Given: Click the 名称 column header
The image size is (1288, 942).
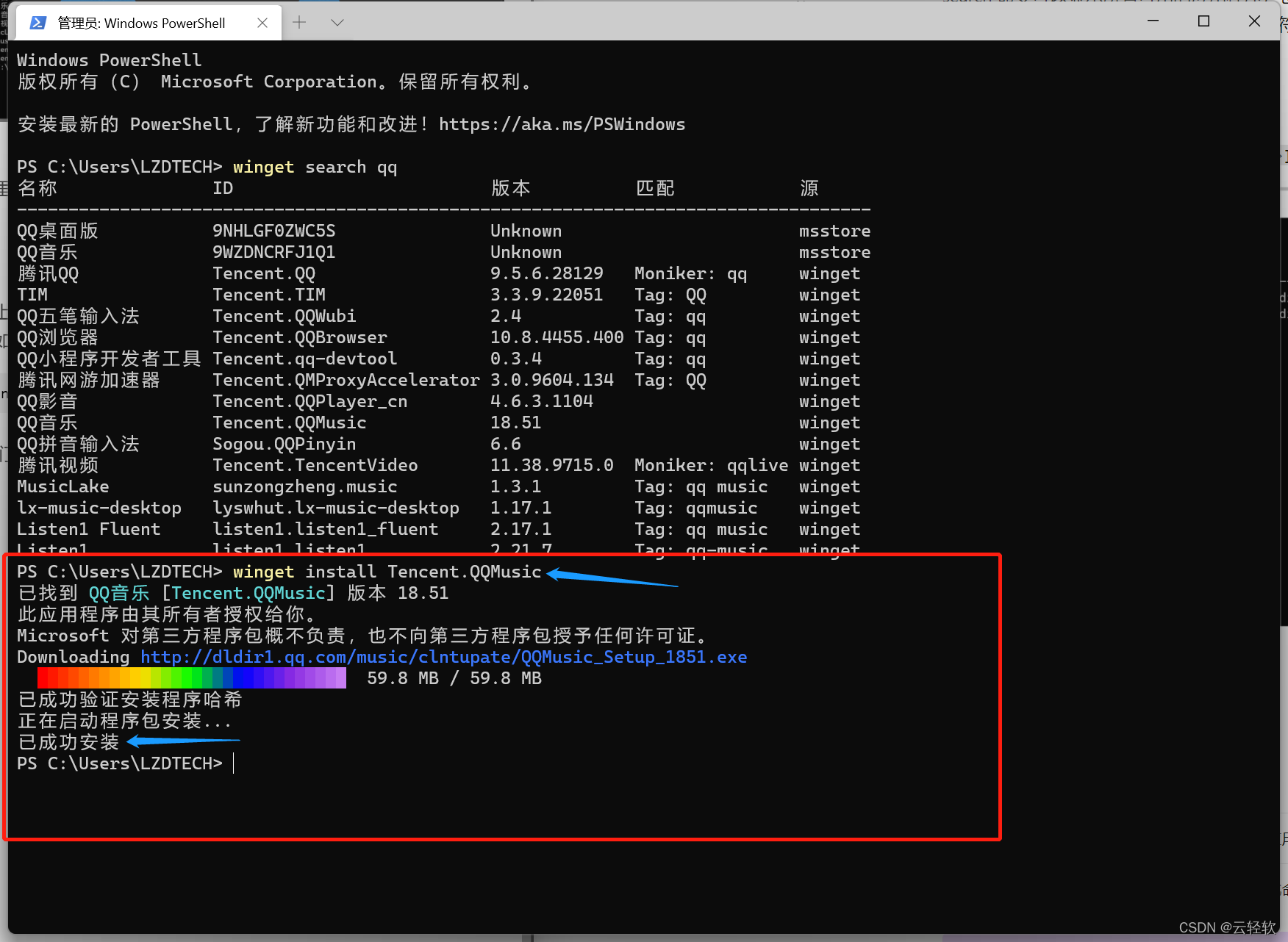Looking at the screenshot, I should pyautogui.click(x=37, y=189).
